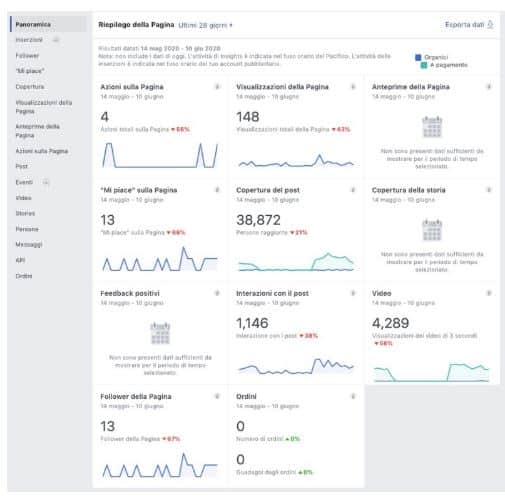
Task: Open the Visualizzazioni della Pagina line chart
Action: point(296,160)
